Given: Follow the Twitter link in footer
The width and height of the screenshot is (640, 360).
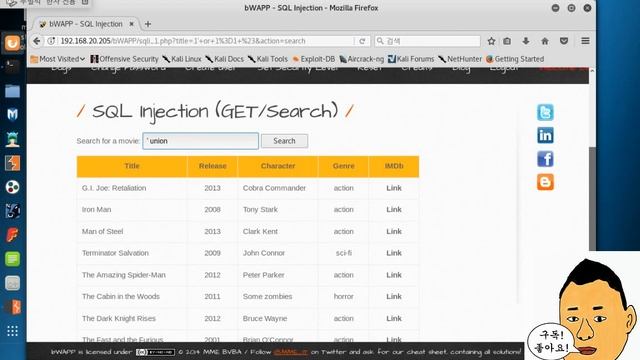Looking at the screenshot, I should tap(291, 352).
